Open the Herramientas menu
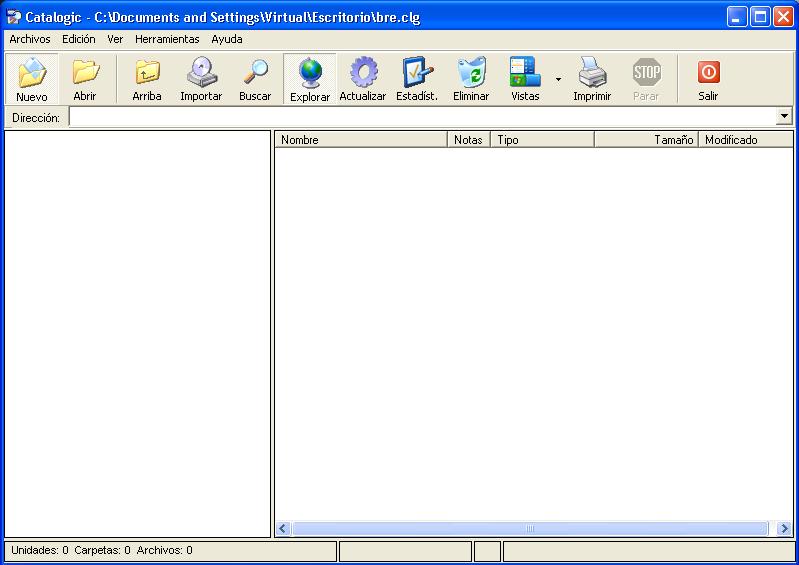The width and height of the screenshot is (799, 565). tap(167, 39)
